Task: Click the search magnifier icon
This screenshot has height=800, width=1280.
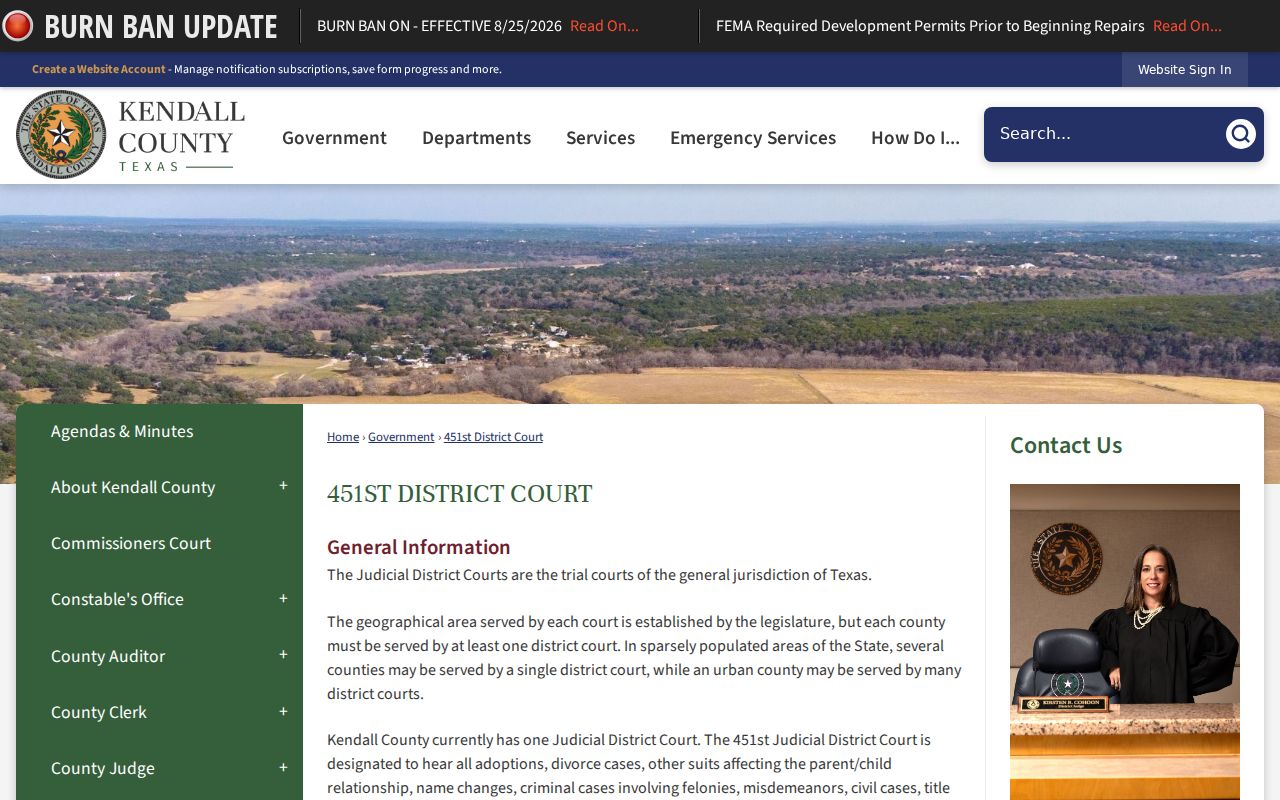Action: 1240,134
